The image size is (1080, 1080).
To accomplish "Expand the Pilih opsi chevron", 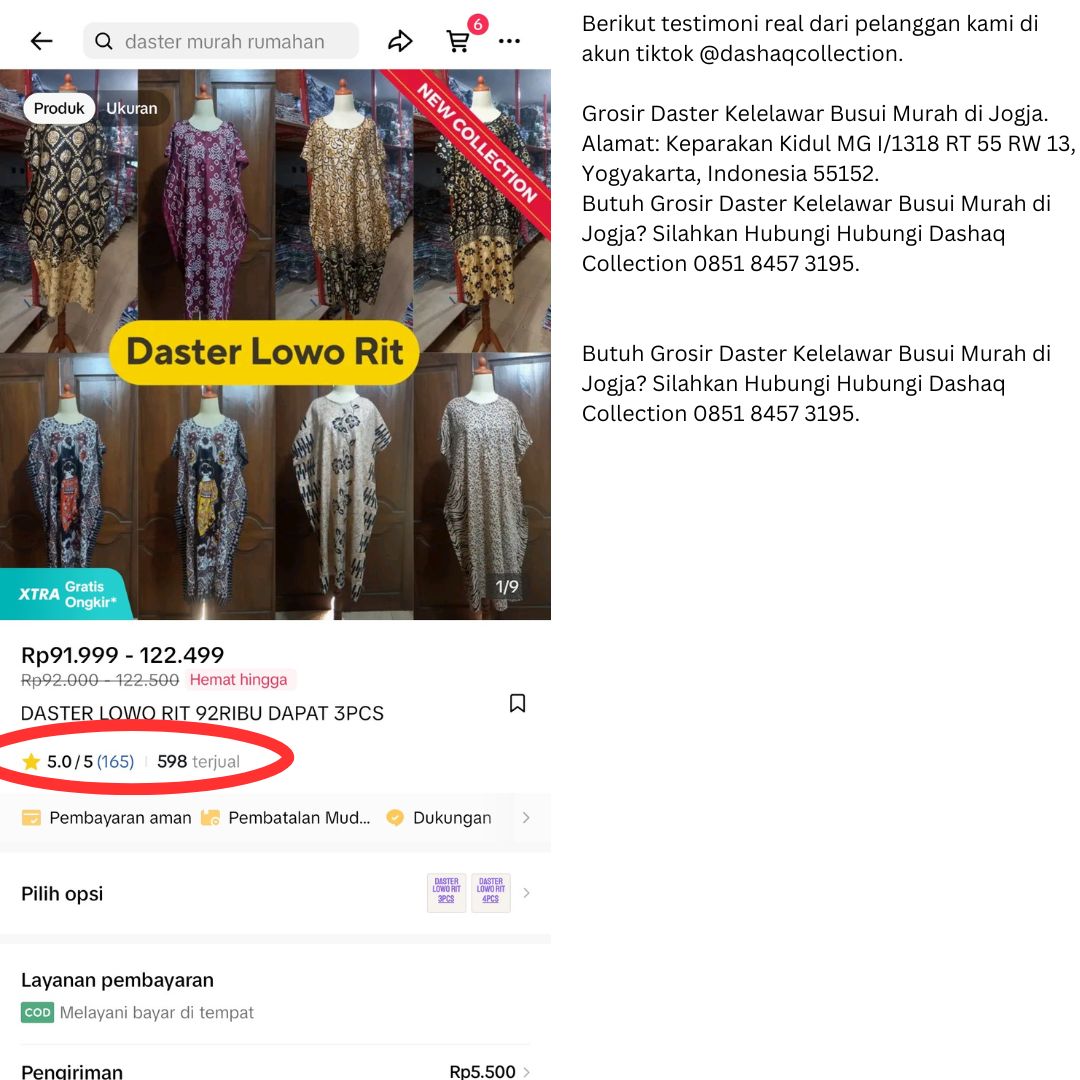I will tap(526, 893).
